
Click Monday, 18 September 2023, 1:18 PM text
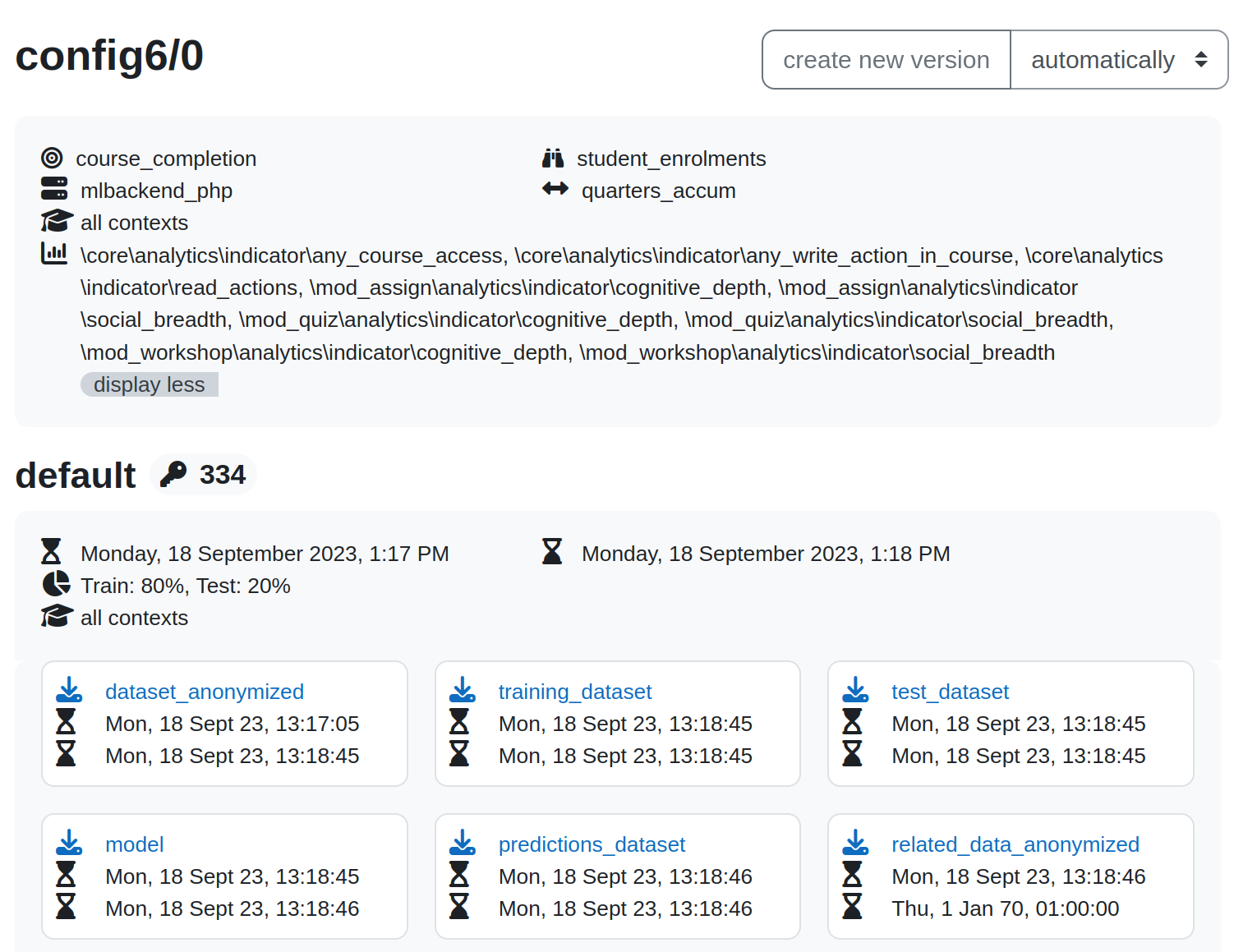pyautogui.click(x=766, y=554)
